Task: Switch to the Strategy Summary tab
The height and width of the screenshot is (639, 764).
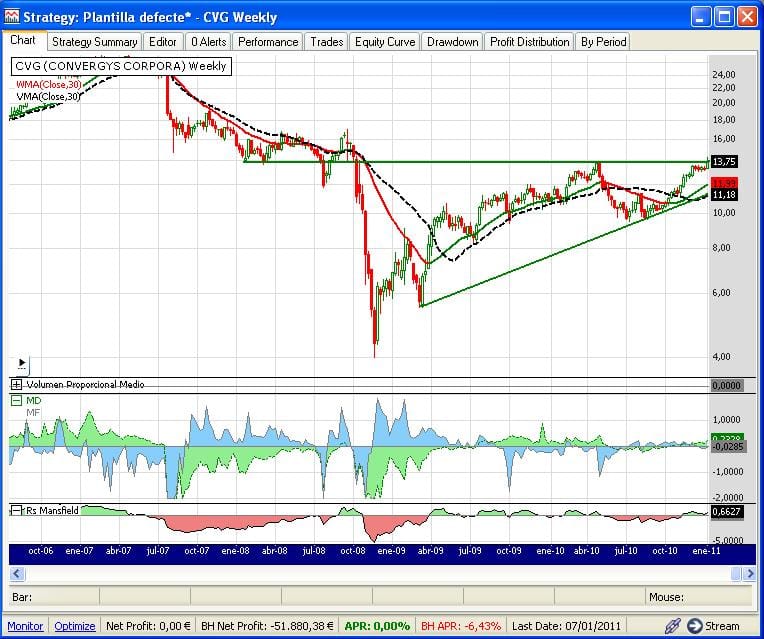Action: pos(94,42)
